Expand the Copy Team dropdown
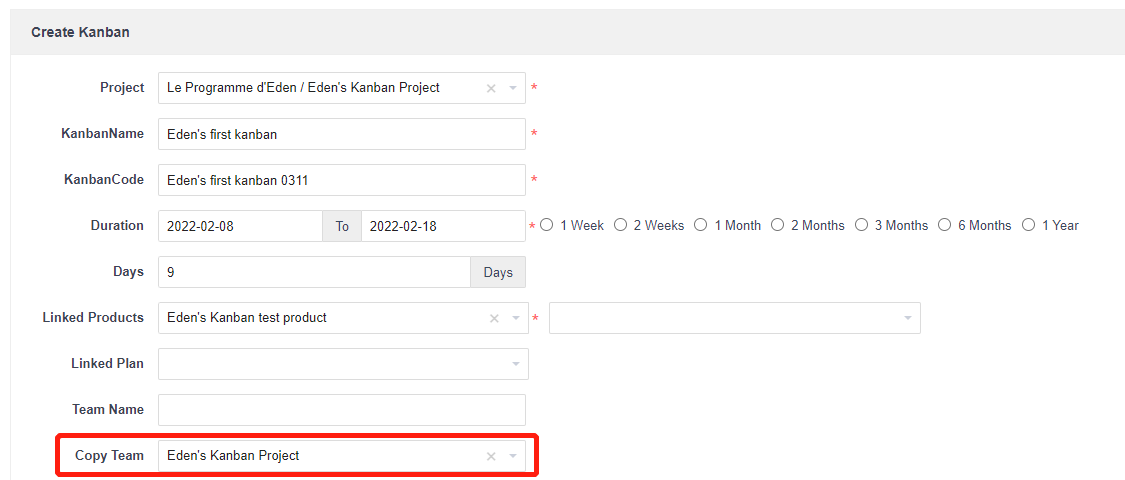The image size is (1125, 480). click(513, 456)
